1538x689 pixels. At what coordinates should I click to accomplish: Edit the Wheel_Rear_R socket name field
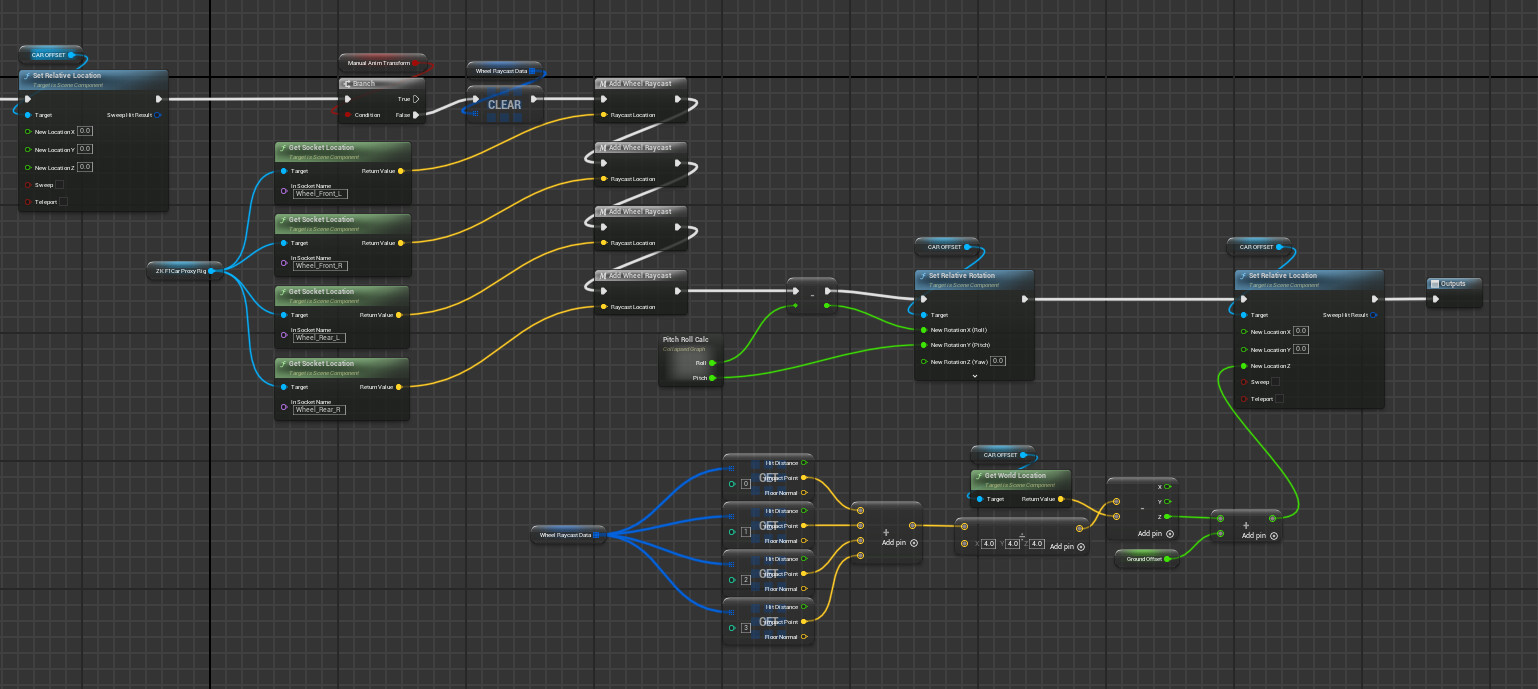coord(319,409)
